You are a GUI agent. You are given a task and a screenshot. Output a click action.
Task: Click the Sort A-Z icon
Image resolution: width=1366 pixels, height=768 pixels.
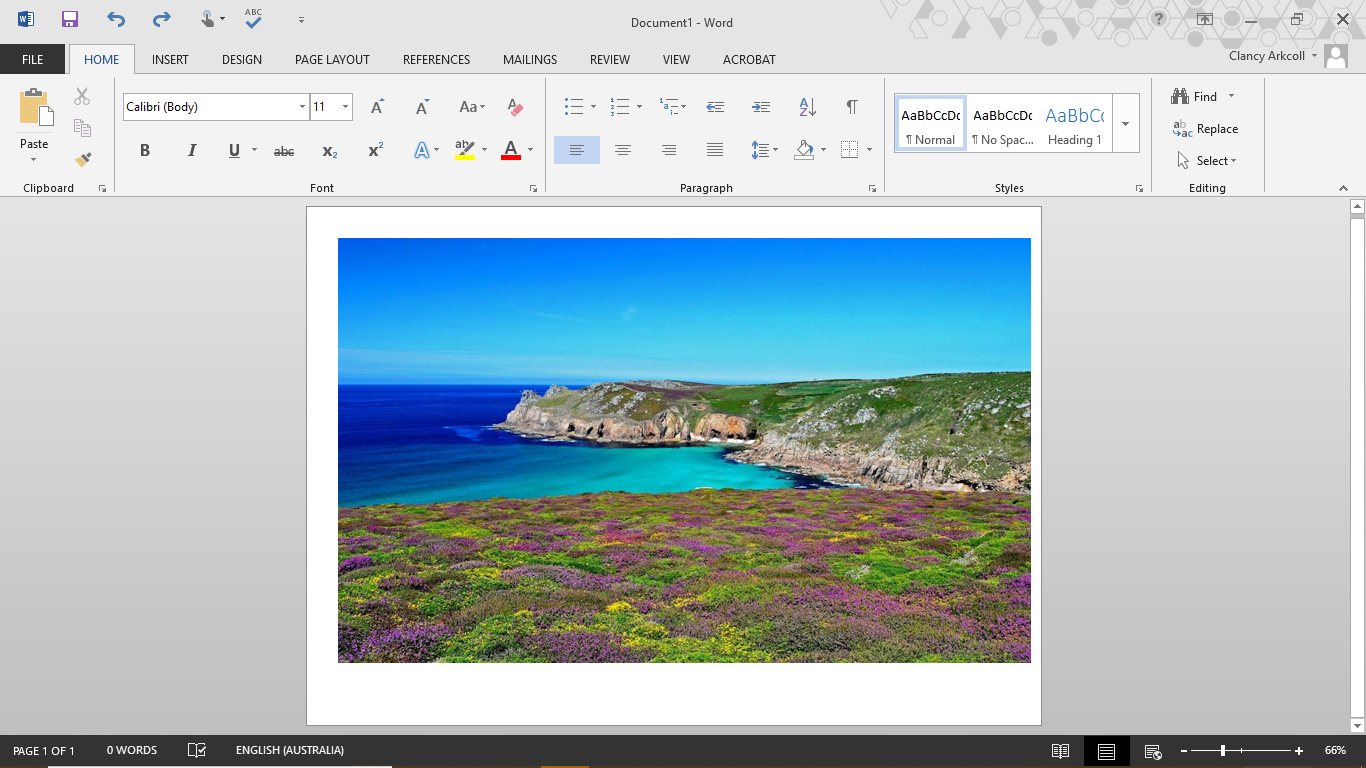807,107
